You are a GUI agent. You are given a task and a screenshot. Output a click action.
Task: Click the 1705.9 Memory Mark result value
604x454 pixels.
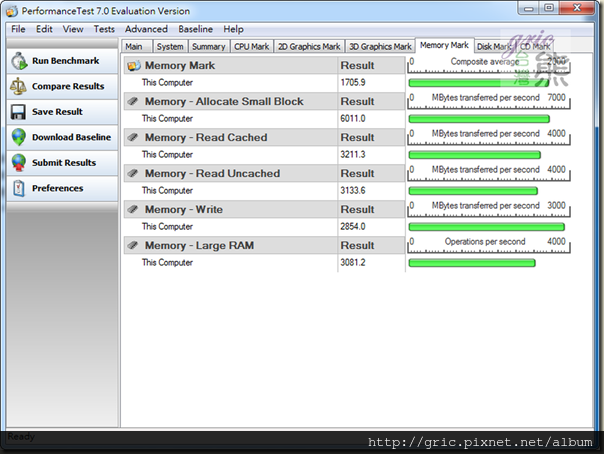coord(352,82)
